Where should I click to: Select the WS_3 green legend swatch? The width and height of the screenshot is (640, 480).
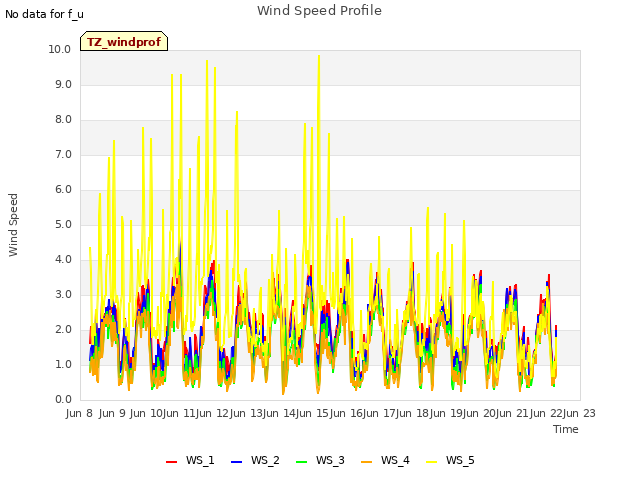pos(302,461)
